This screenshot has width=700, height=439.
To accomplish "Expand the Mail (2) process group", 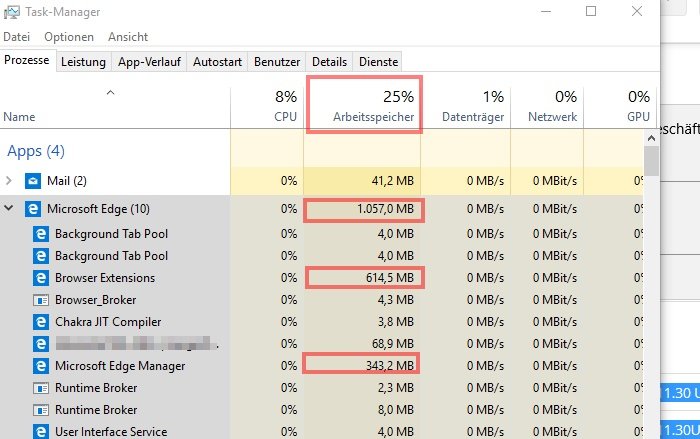I will 8,180.
